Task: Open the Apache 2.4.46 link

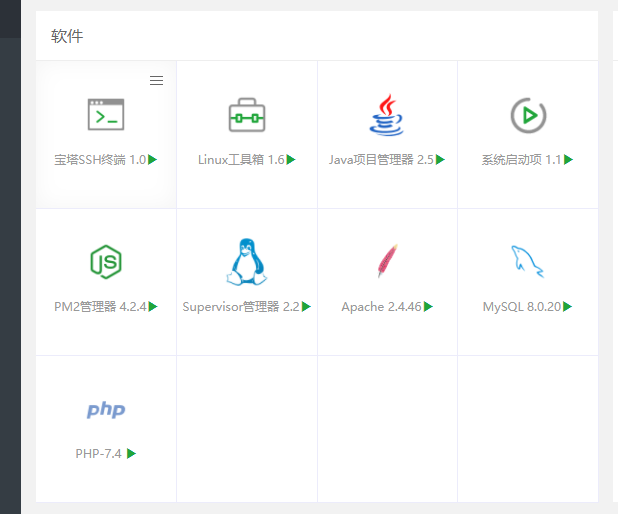Action: (382, 307)
